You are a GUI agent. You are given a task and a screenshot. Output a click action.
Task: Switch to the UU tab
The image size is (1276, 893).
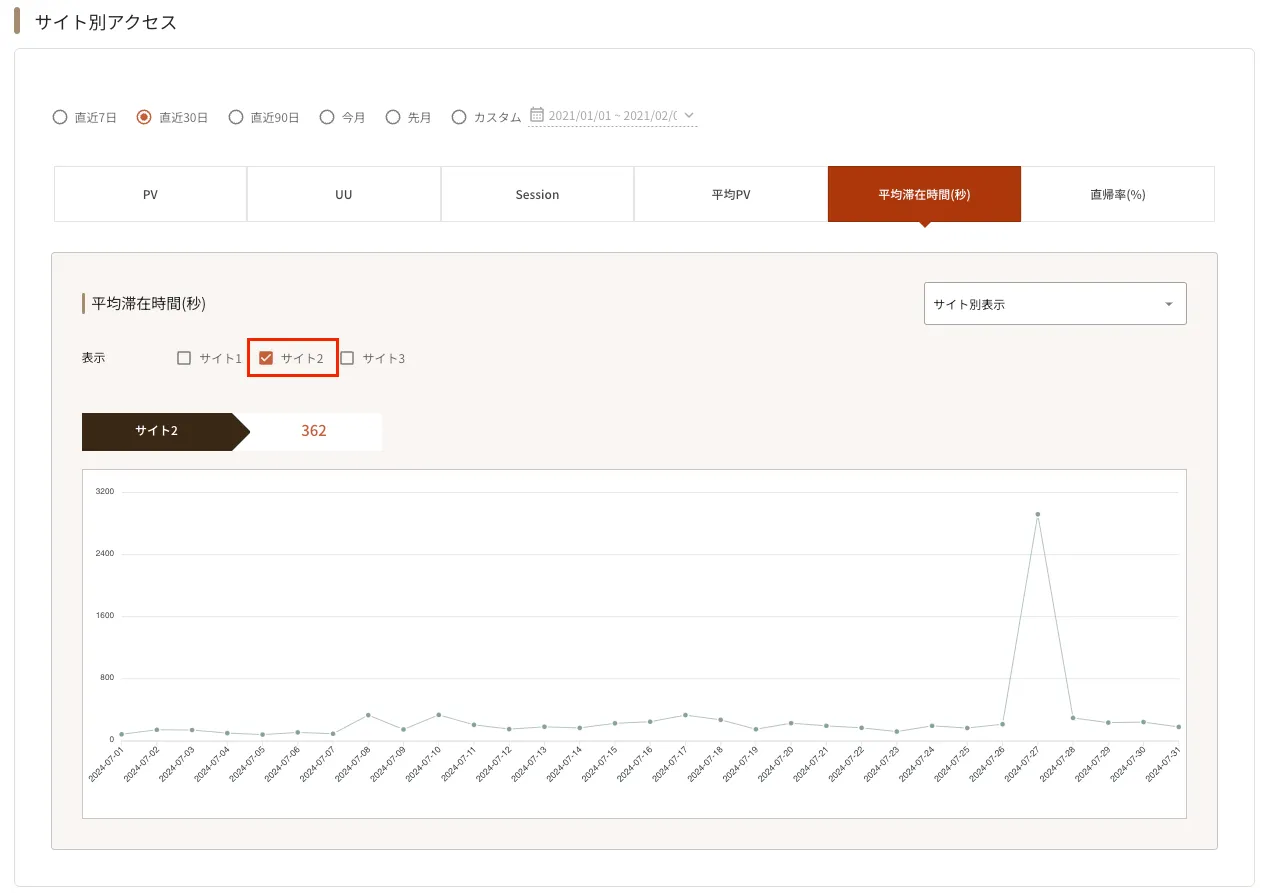click(x=344, y=194)
